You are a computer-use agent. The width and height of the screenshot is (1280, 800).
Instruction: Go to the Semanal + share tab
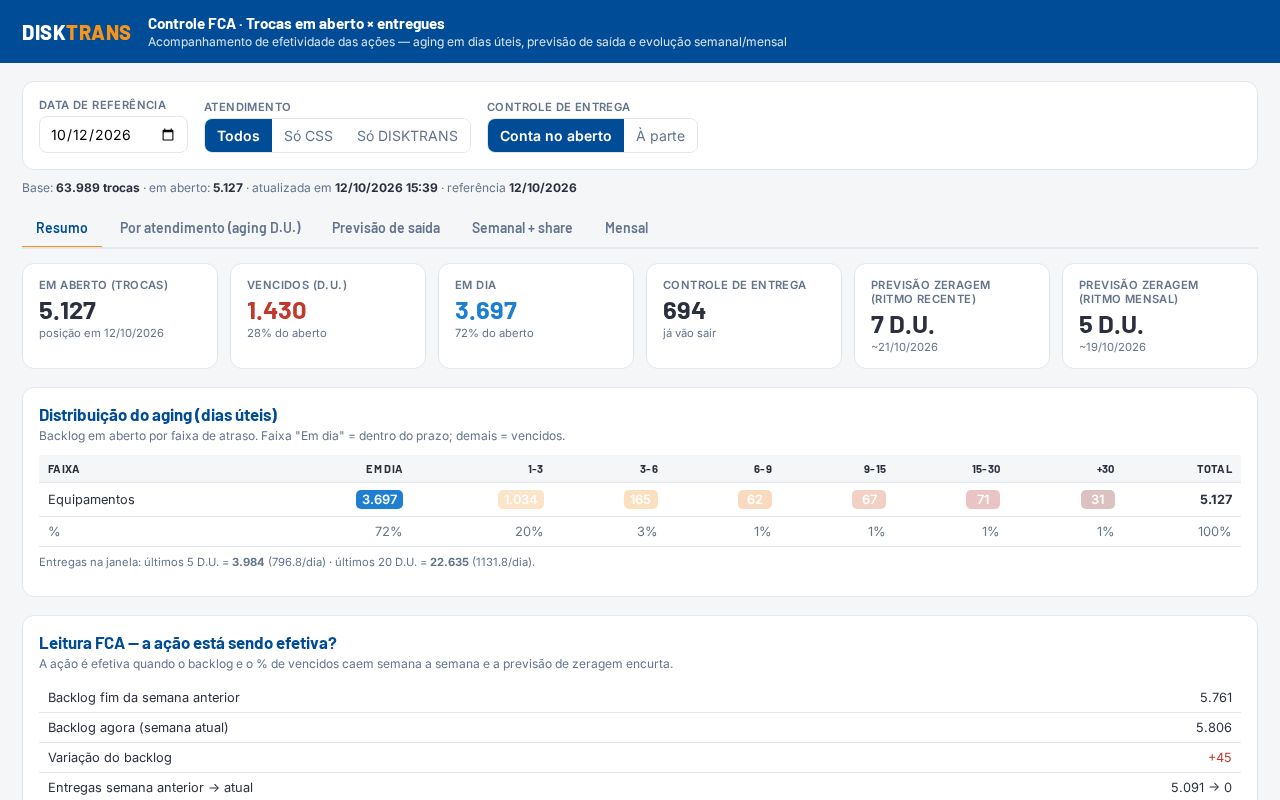522,228
